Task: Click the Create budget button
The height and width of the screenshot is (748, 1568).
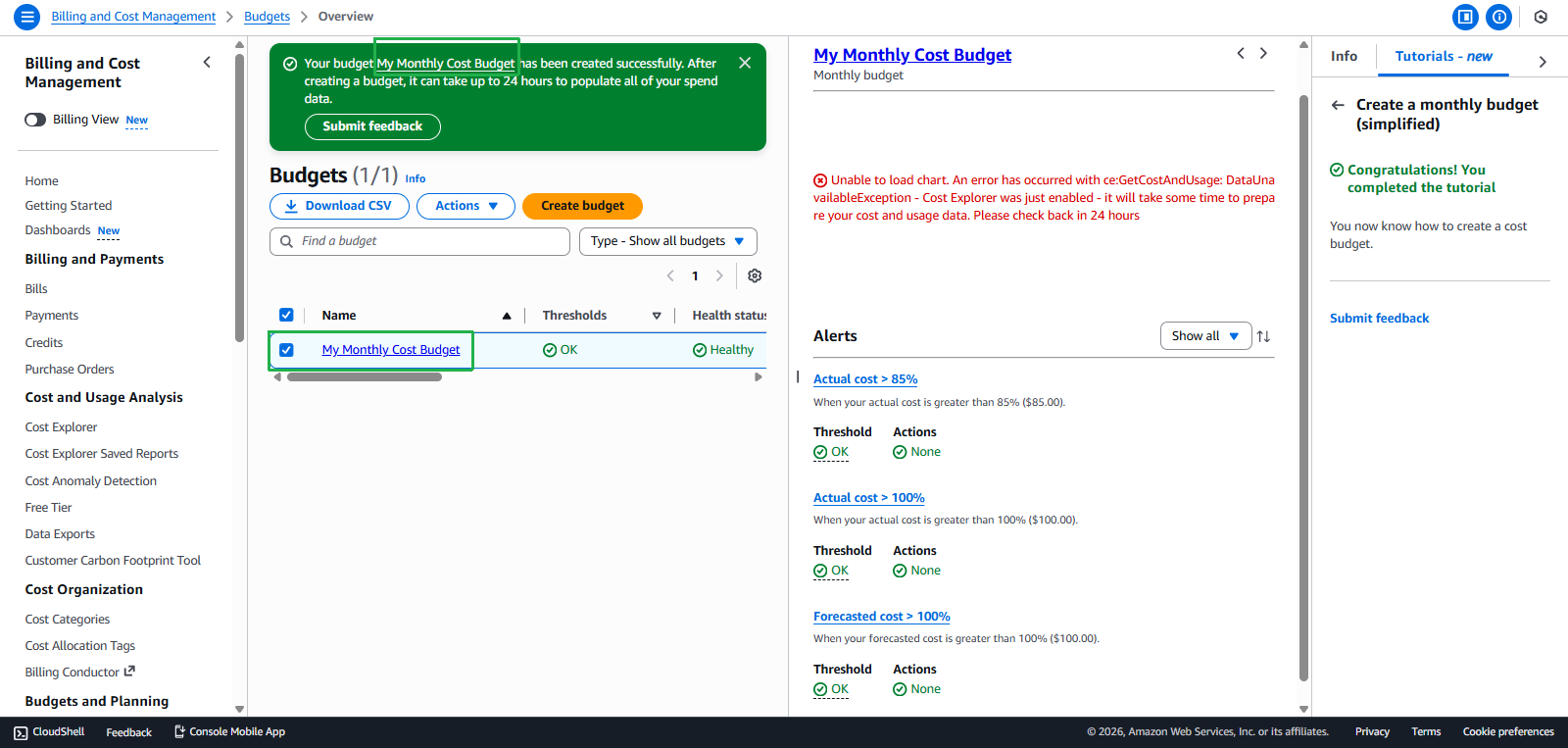Action: click(582, 206)
